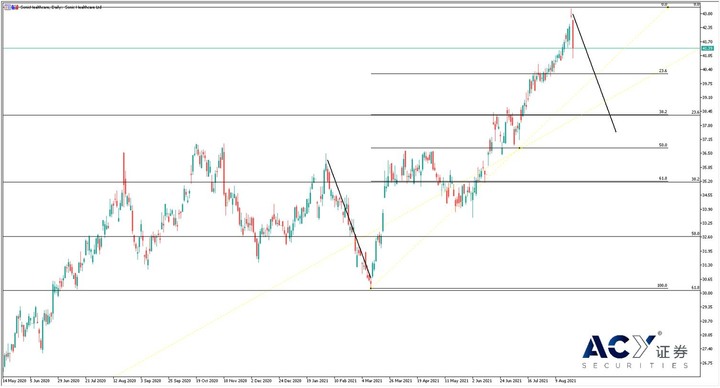
Task: Select the Fibonacci anchor point on the 50.0 line
Action: (519, 148)
